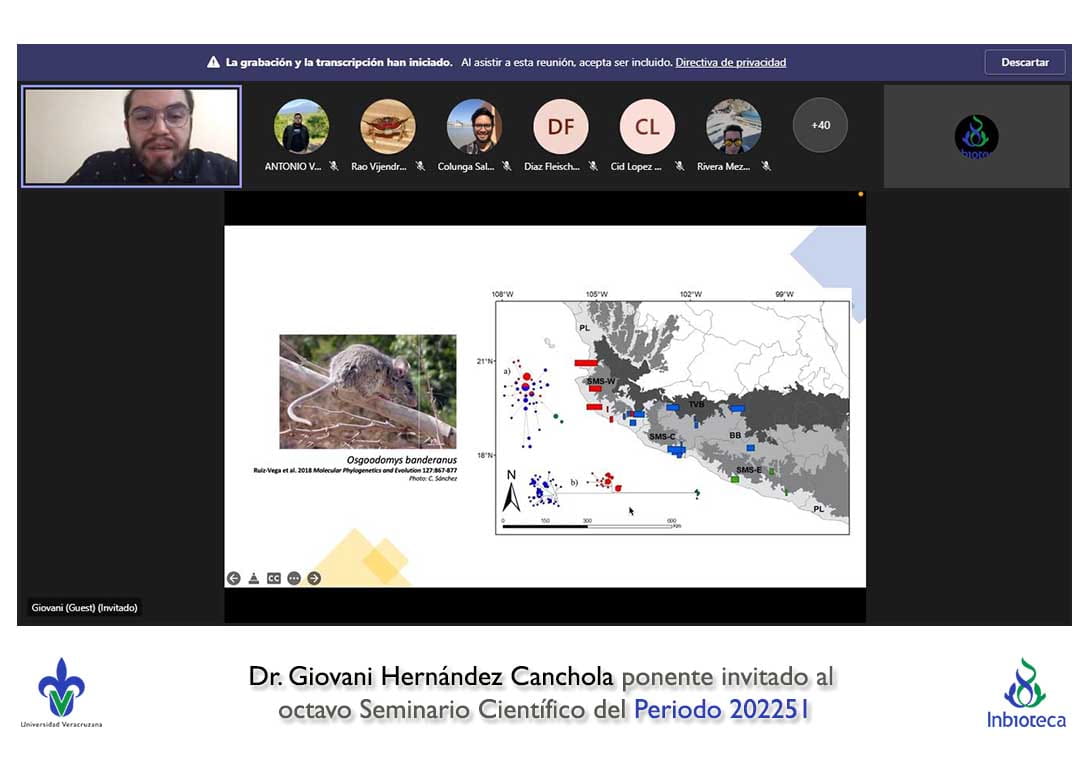Click the CL initials avatar
1090x760 pixels.
pos(647,127)
